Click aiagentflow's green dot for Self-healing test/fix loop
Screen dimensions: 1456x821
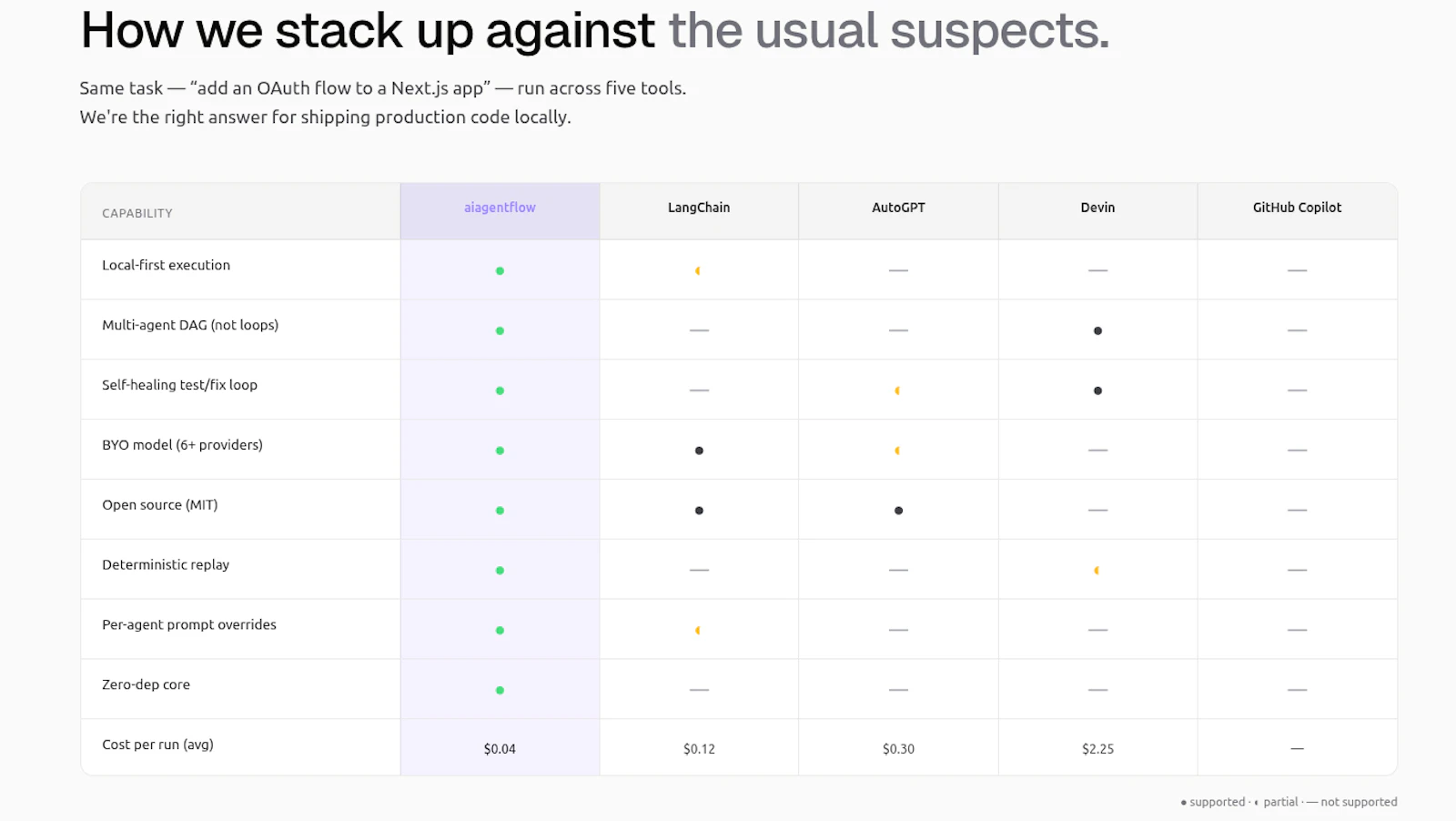tap(500, 390)
